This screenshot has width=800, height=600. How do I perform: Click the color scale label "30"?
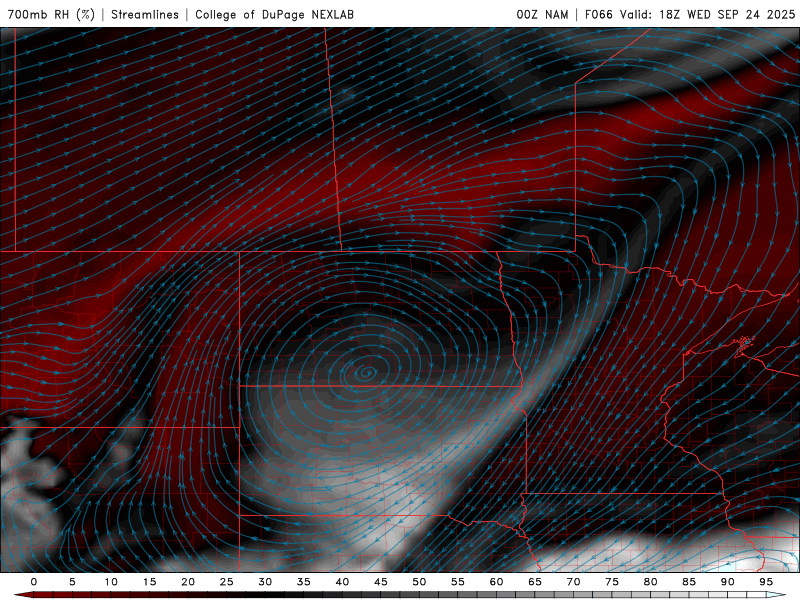(265, 582)
